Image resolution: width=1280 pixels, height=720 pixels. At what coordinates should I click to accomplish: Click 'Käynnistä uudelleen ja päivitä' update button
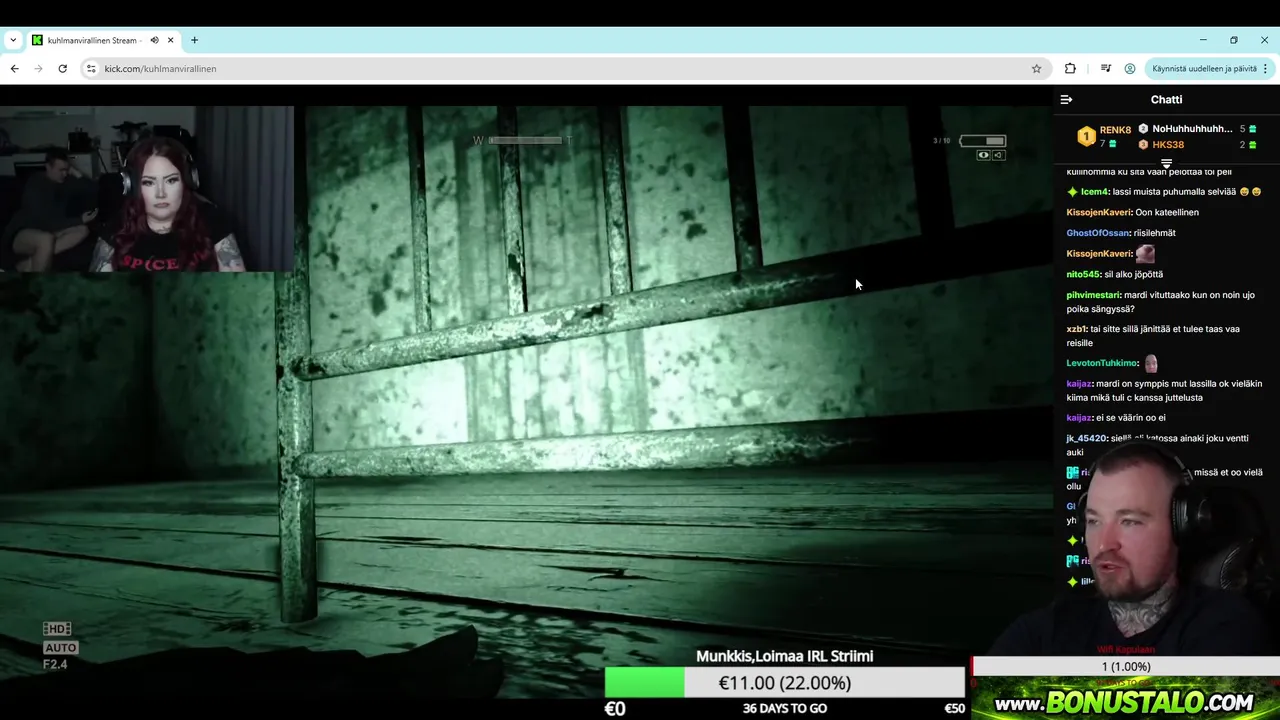point(1204,69)
